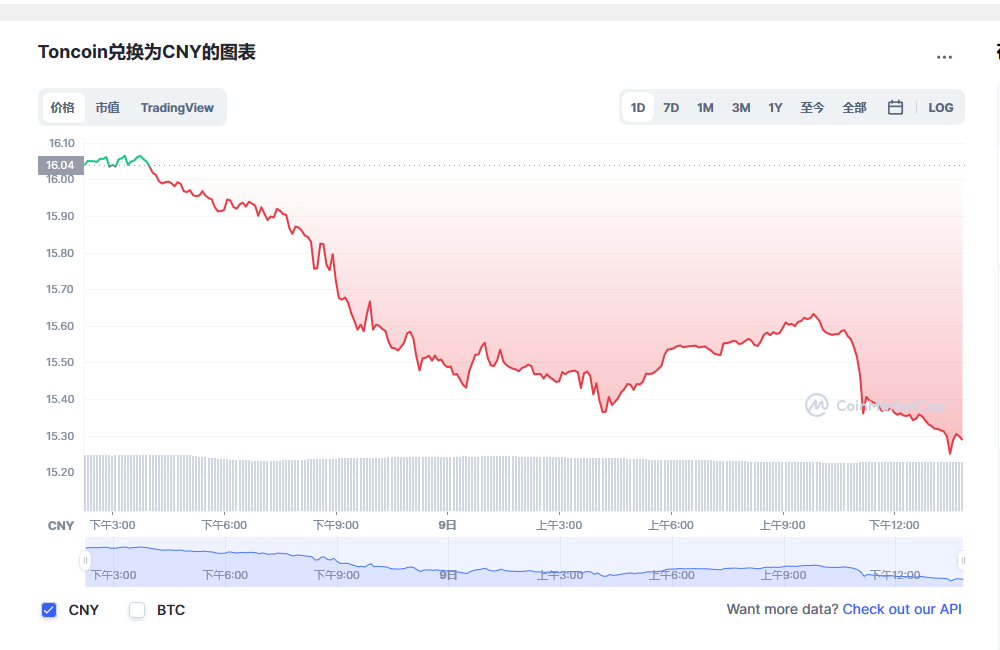1000x650 pixels.
Task: Open the calendar date range picker
Action: point(895,107)
